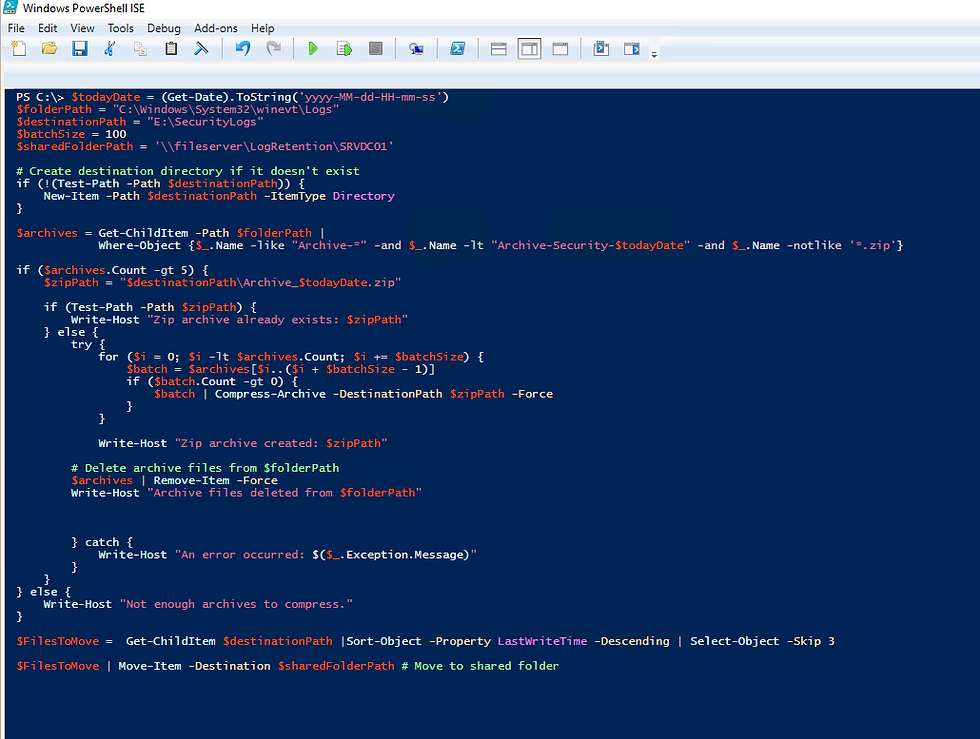Show script pane maximized
Image resolution: width=980 pixels, height=739 pixels.
pos(561,49)
